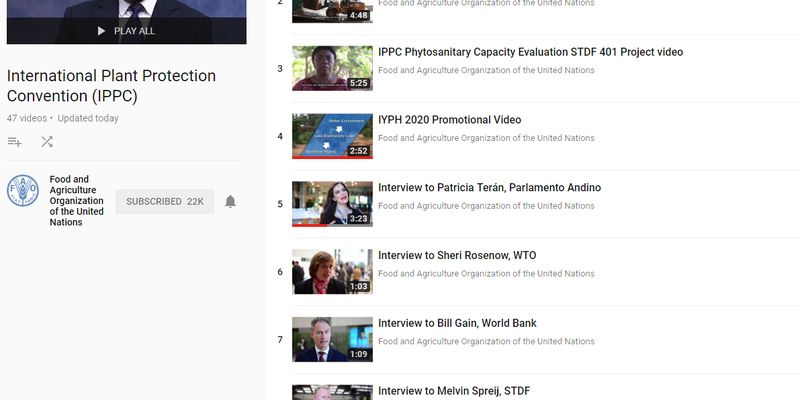Open IYPH 2020 Promotional Video title
The width and height of the screenshot is (800, 400).
tap(449, 120)
